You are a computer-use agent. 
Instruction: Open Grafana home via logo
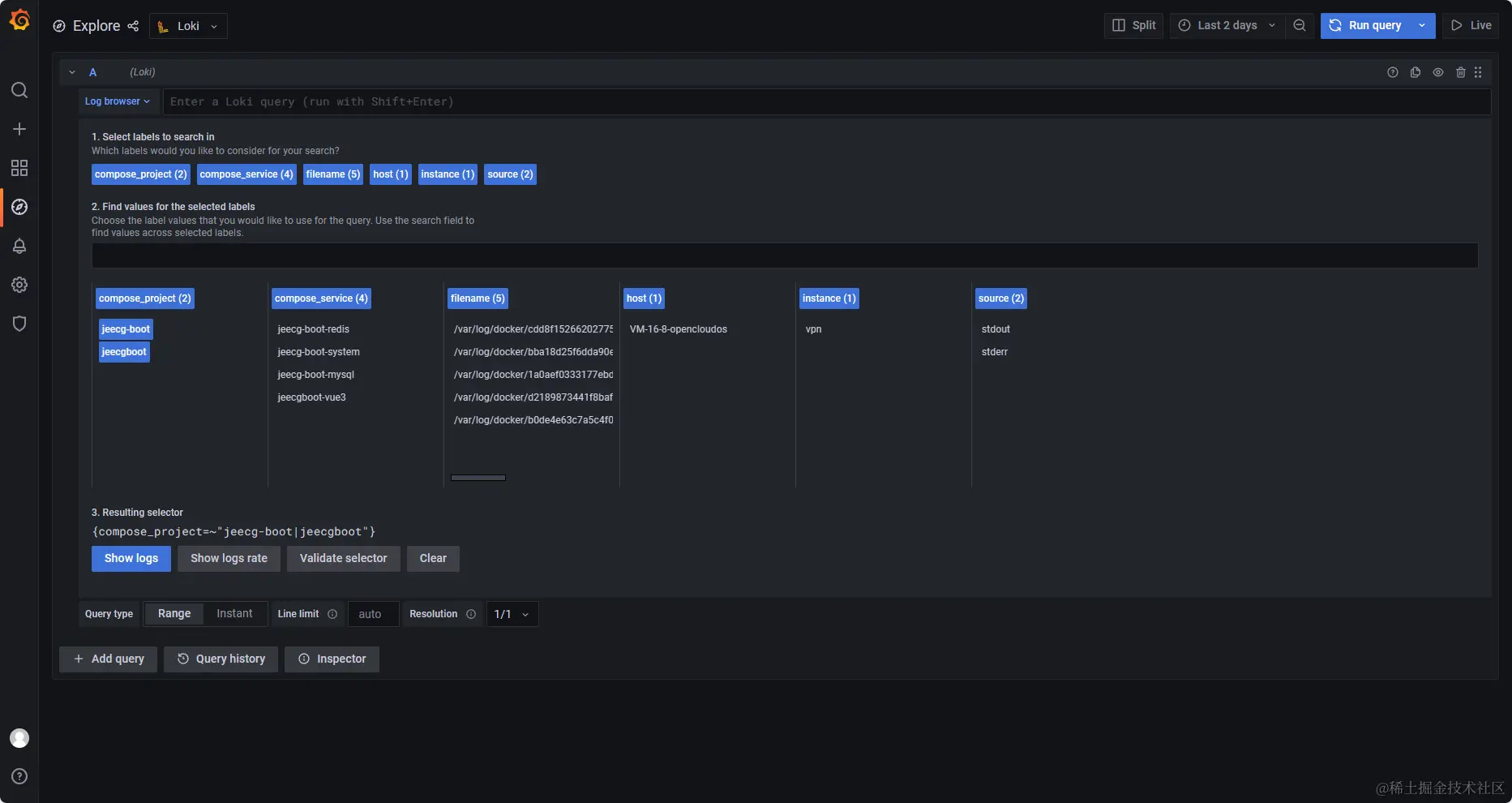(19, 19)
